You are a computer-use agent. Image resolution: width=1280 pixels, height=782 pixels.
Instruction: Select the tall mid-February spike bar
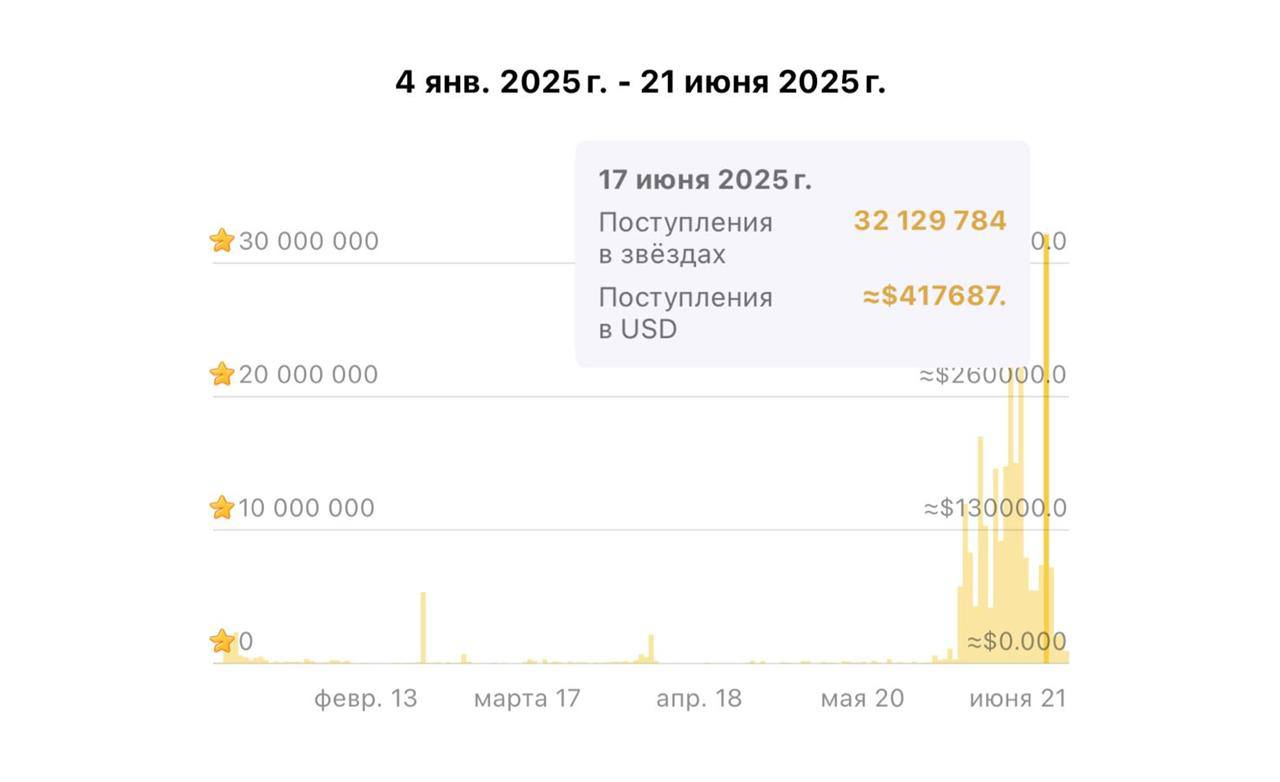[x=423, y=627]
